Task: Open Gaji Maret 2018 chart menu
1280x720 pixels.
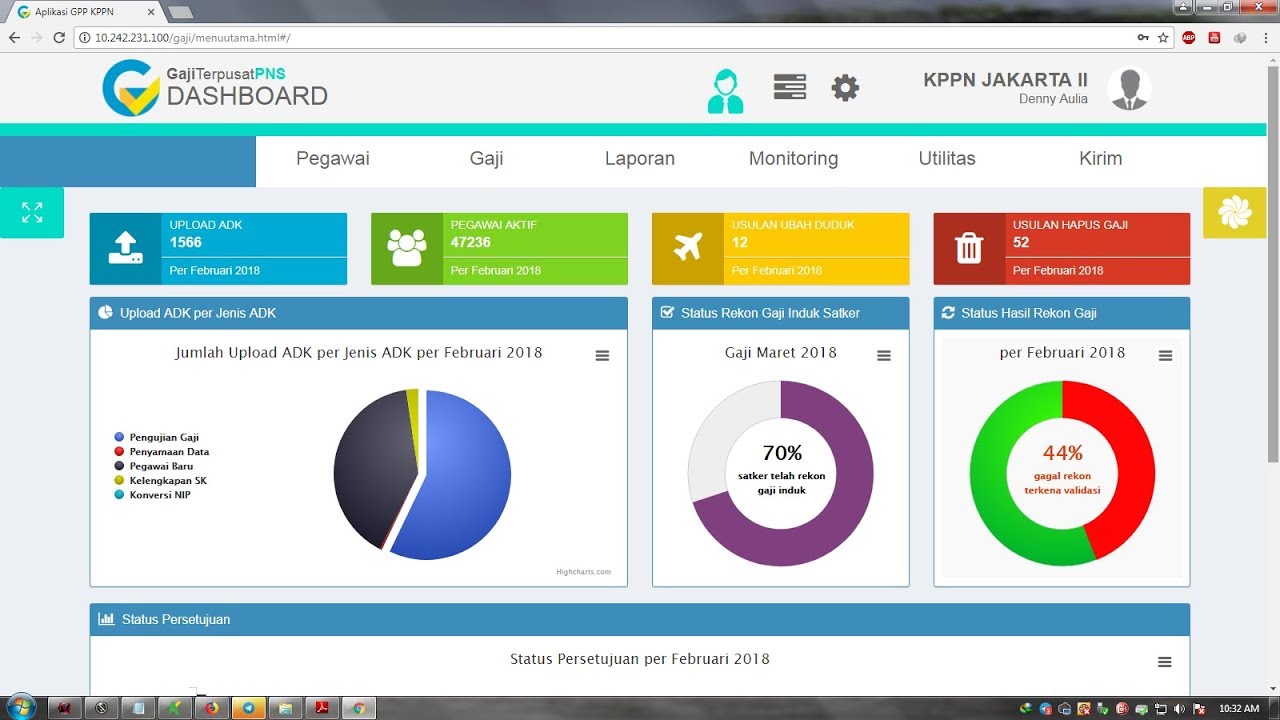Action: 884,356
